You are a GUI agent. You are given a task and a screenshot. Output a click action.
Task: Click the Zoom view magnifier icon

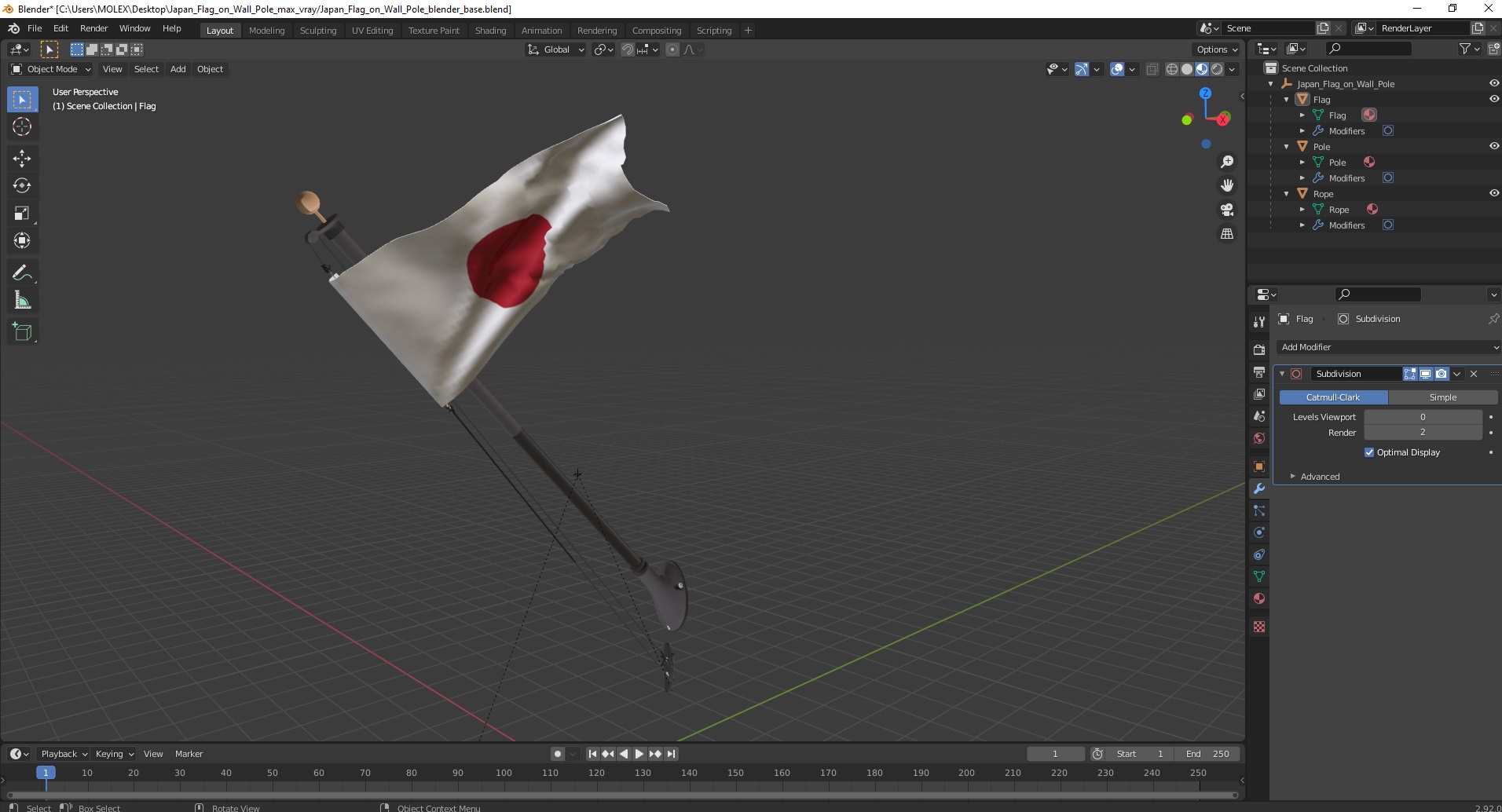1226,162
